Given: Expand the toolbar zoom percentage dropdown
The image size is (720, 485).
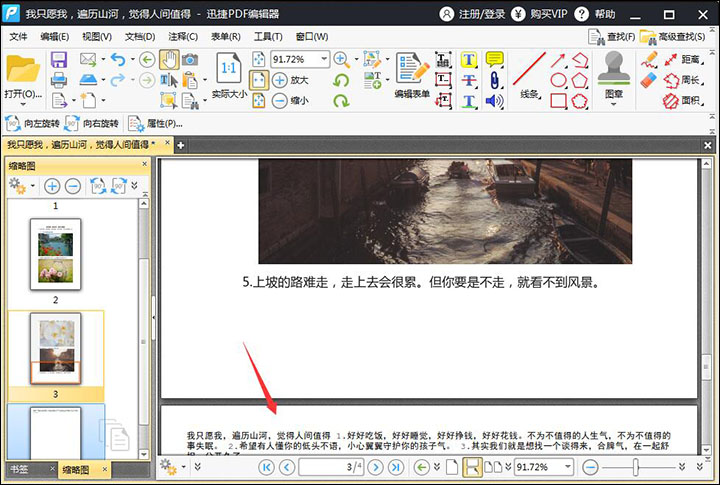Looking at the screenshot, I should click(x=323, y=60).
